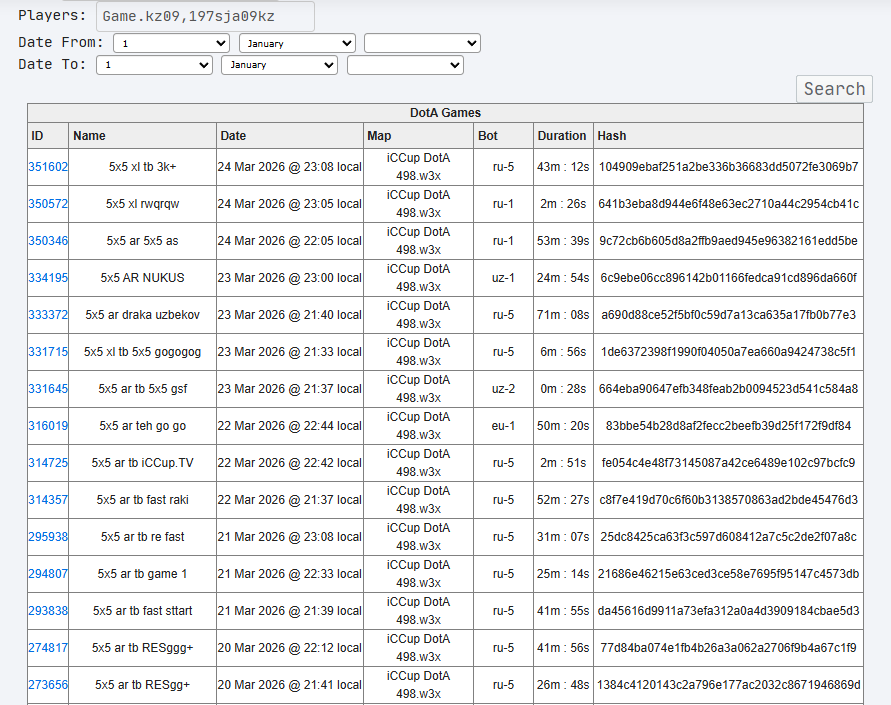Viewport: 891px width, 705px height.
Task: Select game name '5x5 ar tb 5x5 gsf'
Action: (143, 389)
